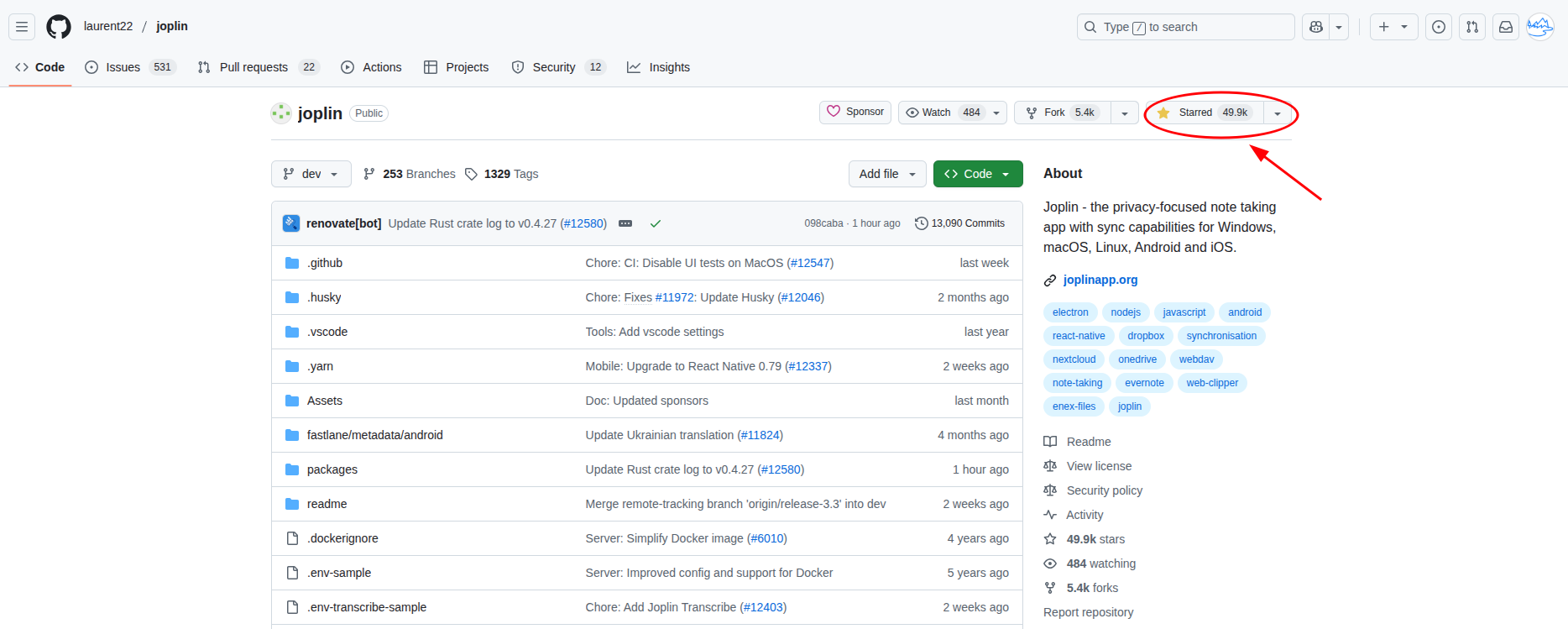Click the packages folder icon

(292, 469)
